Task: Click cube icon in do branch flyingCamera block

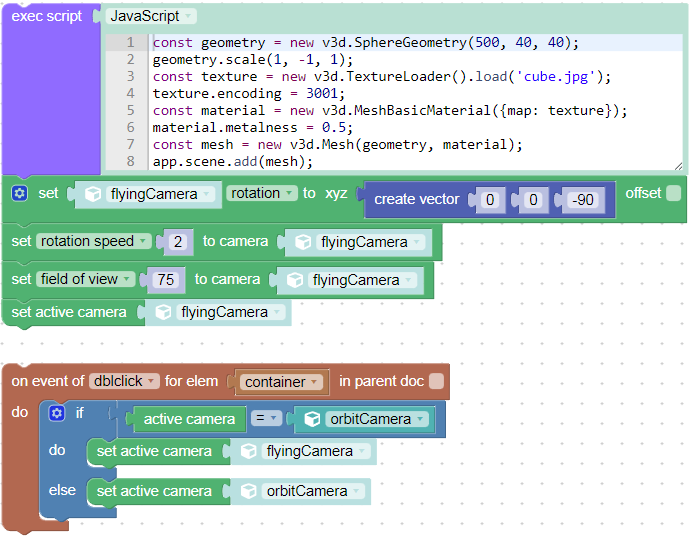Action: [x=248, y=451]
